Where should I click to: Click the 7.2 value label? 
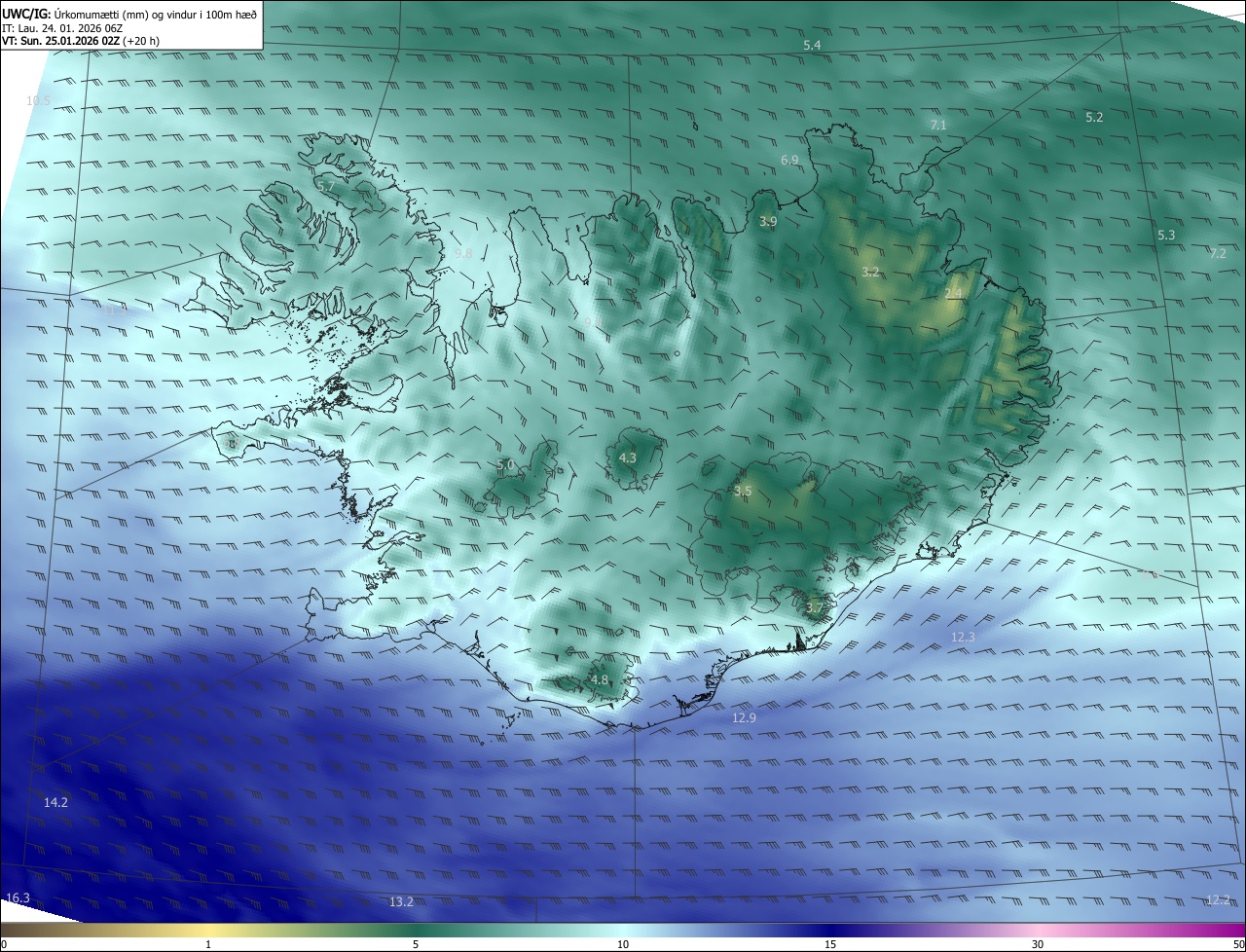[x=1218, y=253]
